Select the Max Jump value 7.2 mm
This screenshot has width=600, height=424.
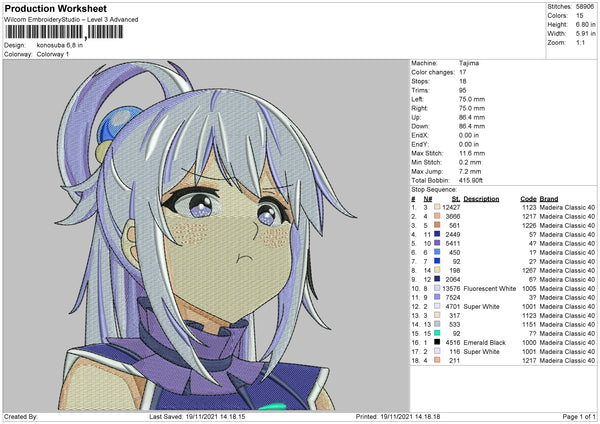coord(470,171)
